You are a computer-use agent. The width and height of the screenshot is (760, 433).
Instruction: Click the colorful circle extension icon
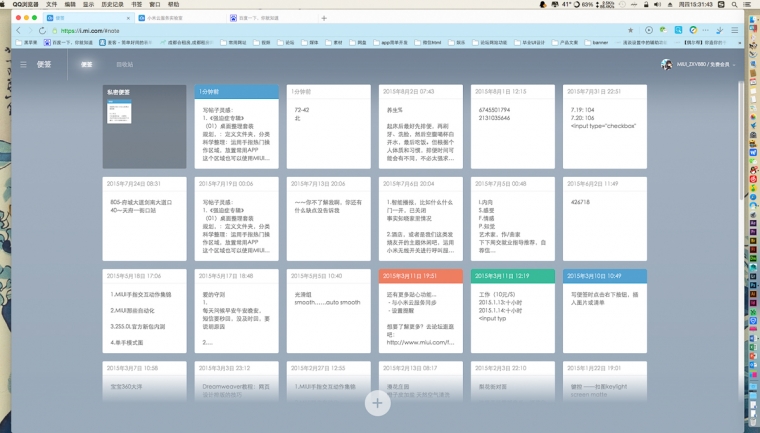693,30
